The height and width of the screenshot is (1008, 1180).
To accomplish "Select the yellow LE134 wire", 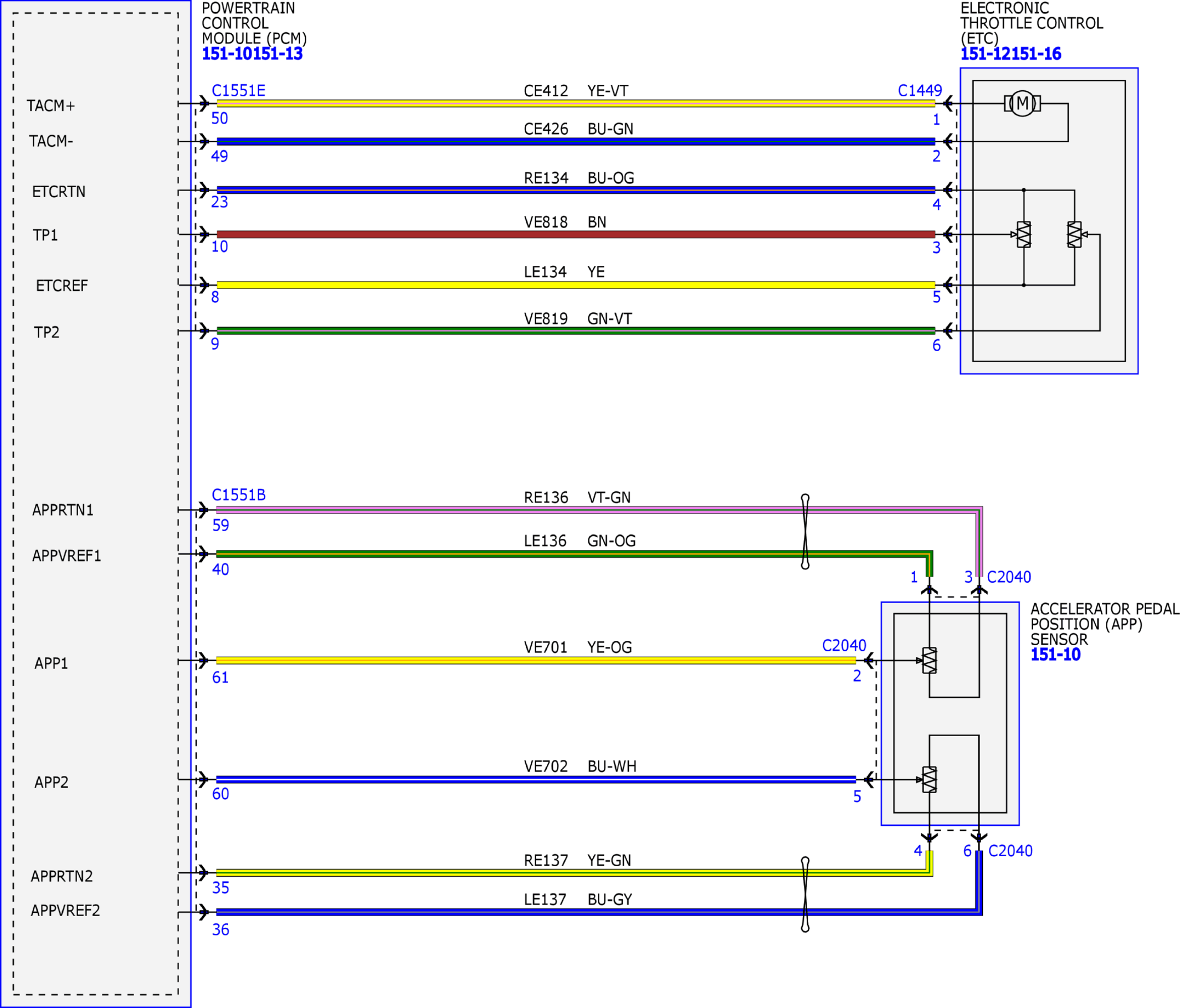I will coord(576,285).
